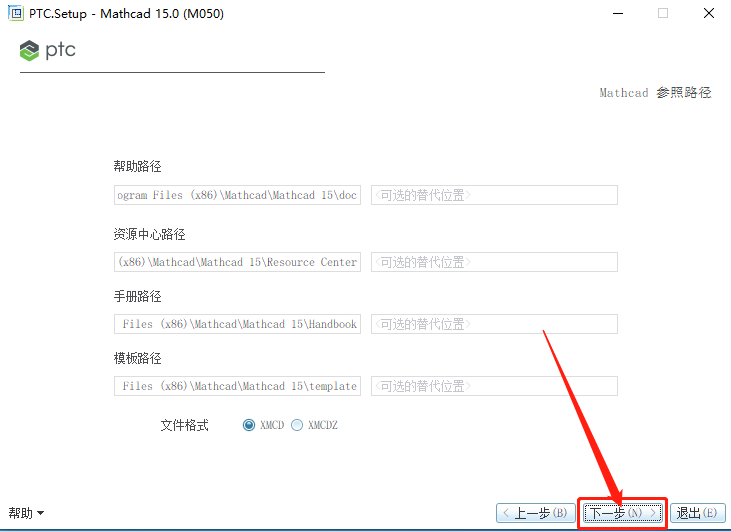Click the 文件格式 label
Image resolution: width=731 pixels, height=531 pixels.
click(x=185, y=425)
